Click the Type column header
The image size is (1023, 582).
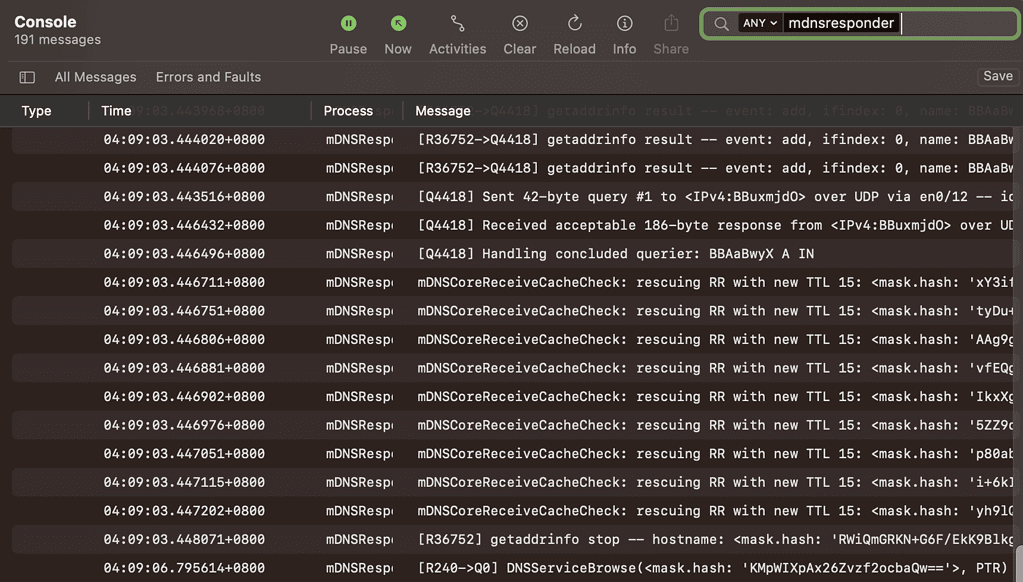coord(36,111)
